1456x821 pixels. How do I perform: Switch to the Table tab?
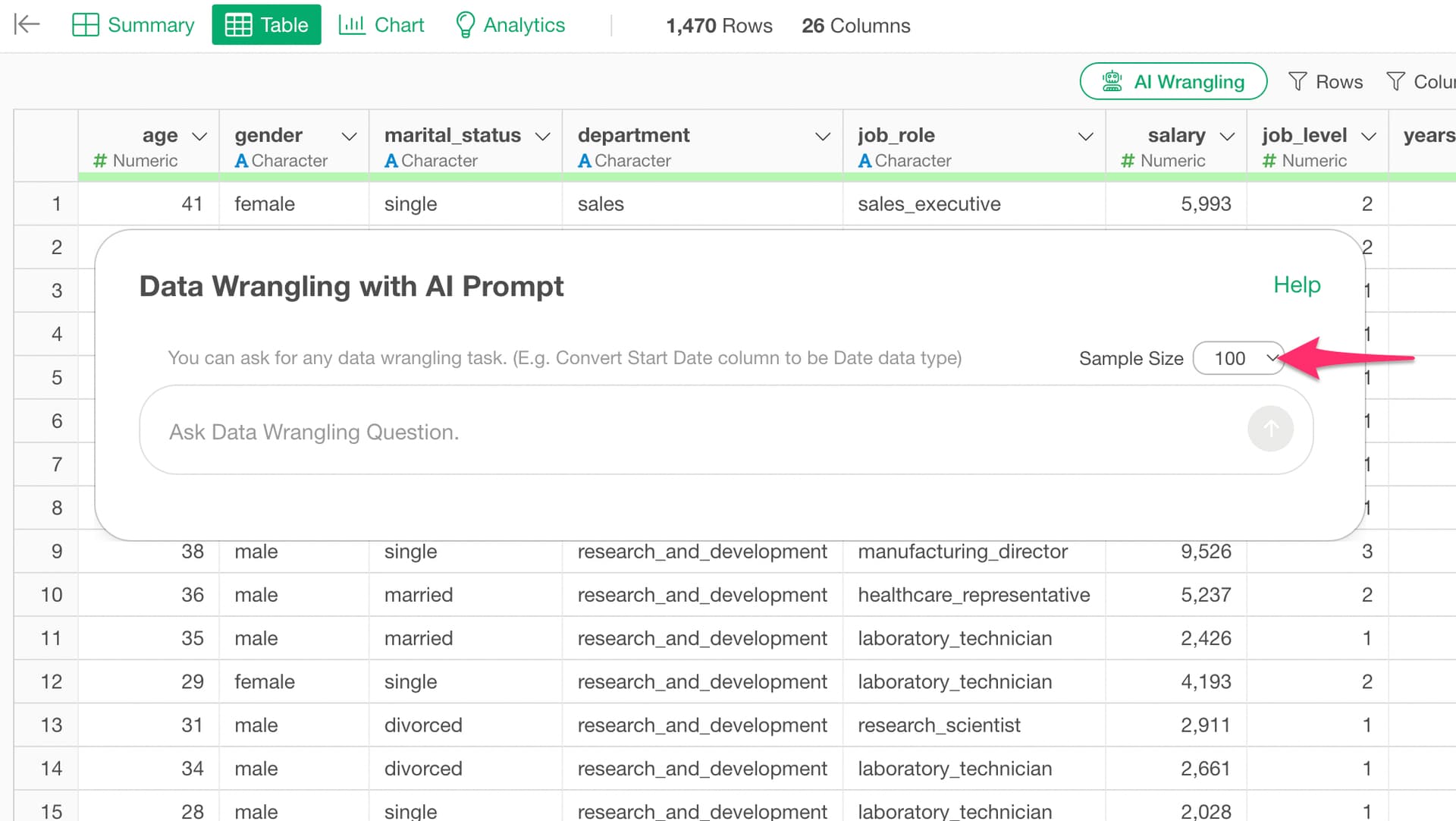point(266,25)
